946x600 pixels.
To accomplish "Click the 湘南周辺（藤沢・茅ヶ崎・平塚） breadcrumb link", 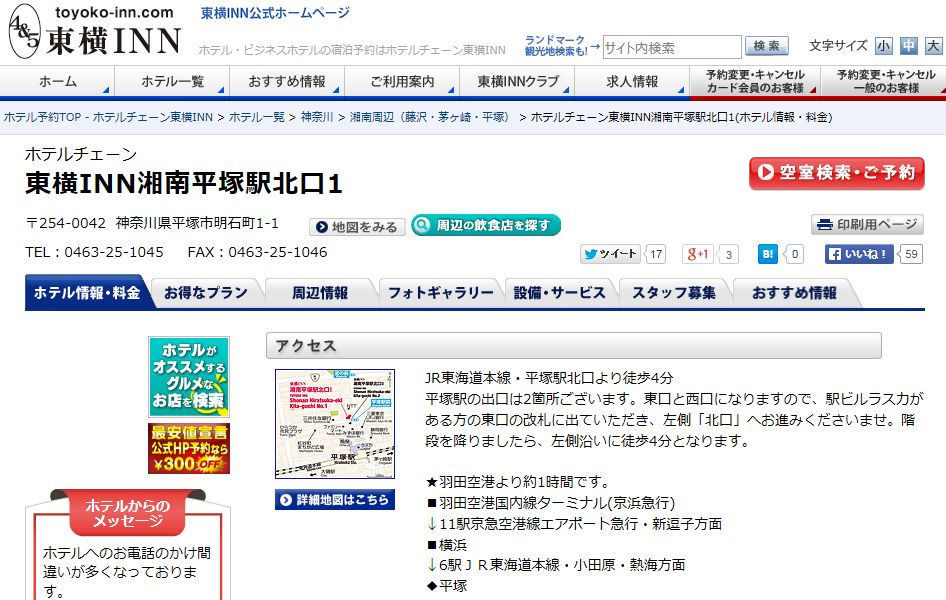I will (432, 117).
